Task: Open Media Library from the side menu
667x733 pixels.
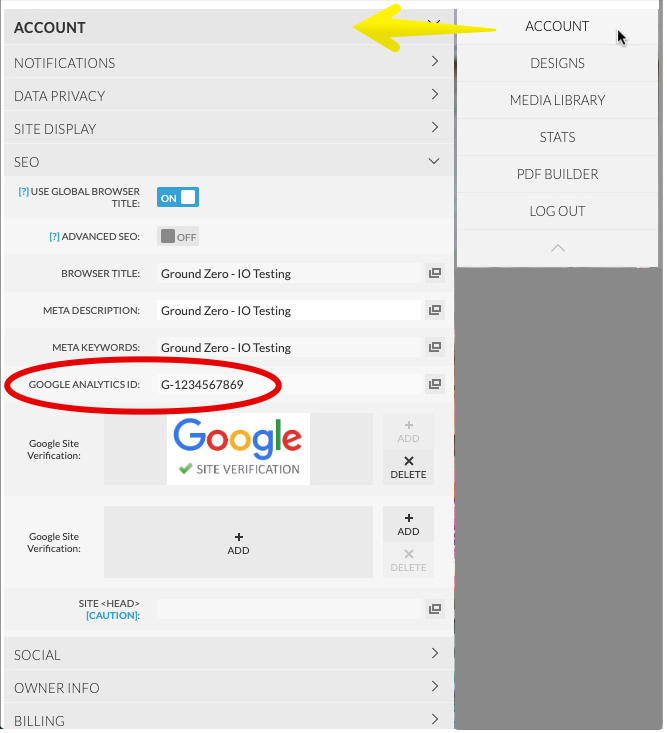Action: pyautogui.click(x=560, y=101)
